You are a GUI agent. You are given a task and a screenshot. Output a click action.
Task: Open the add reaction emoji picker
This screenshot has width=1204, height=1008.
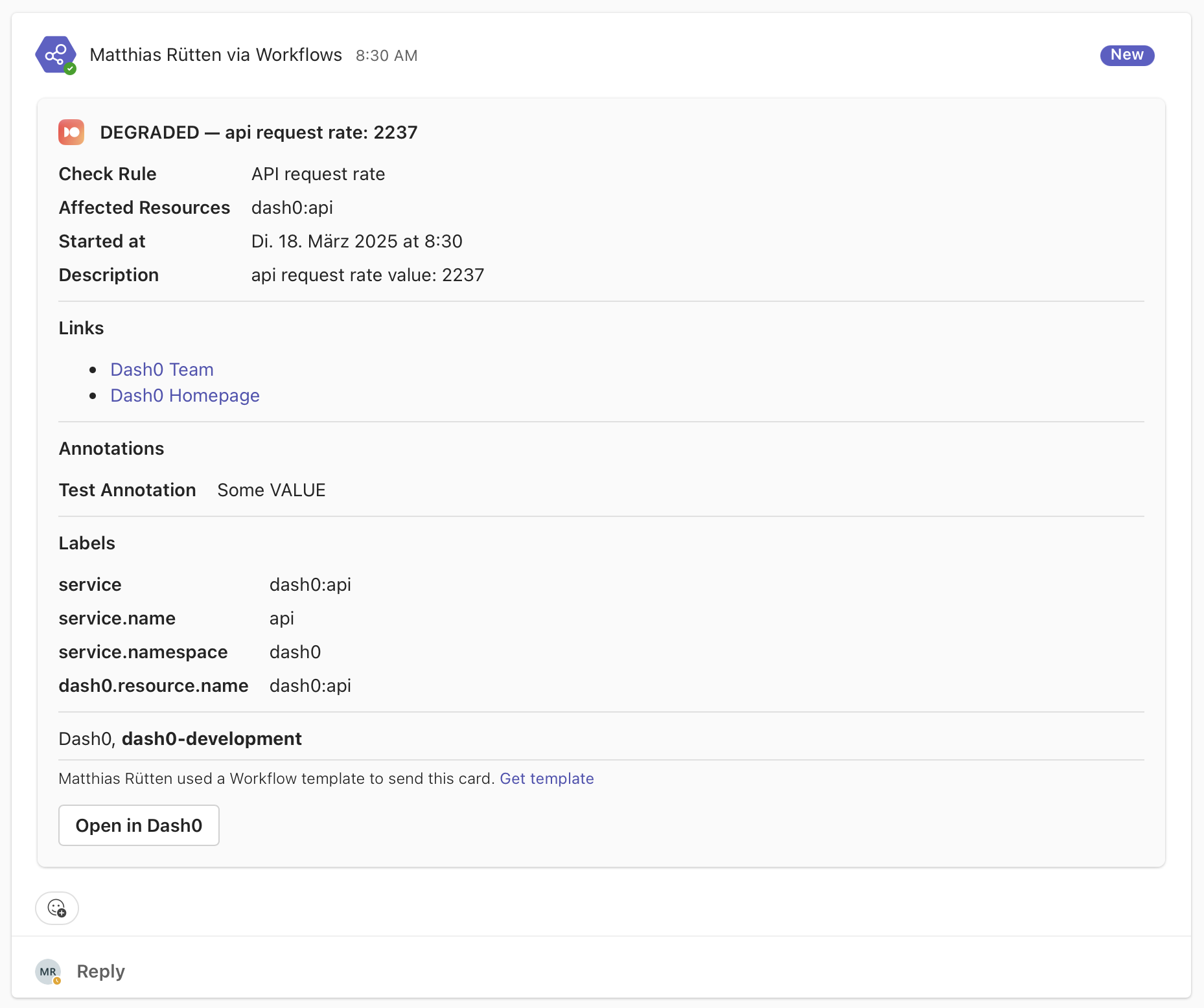pos(57,908)
